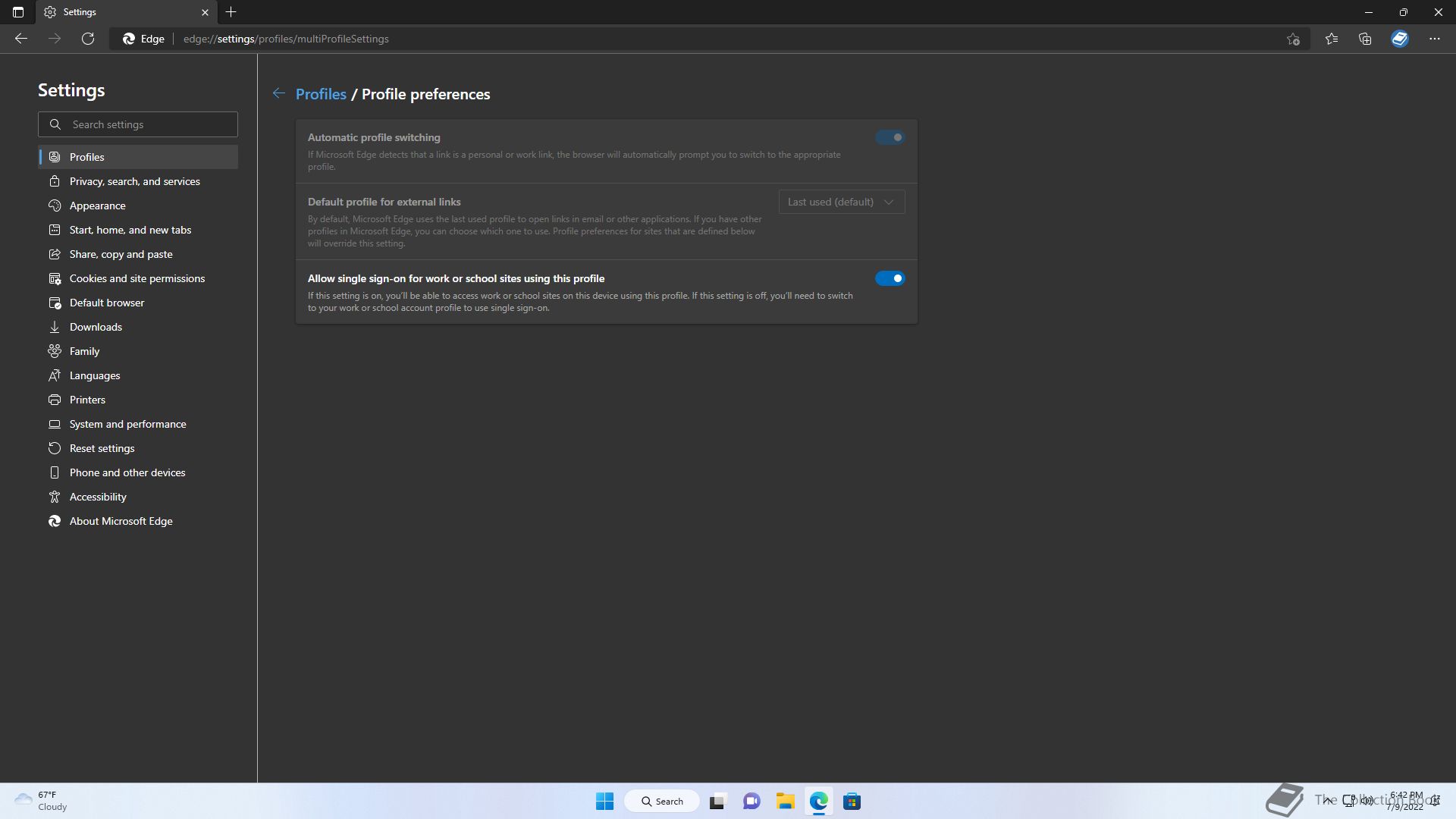Open About Microsoft Edge

138,521
